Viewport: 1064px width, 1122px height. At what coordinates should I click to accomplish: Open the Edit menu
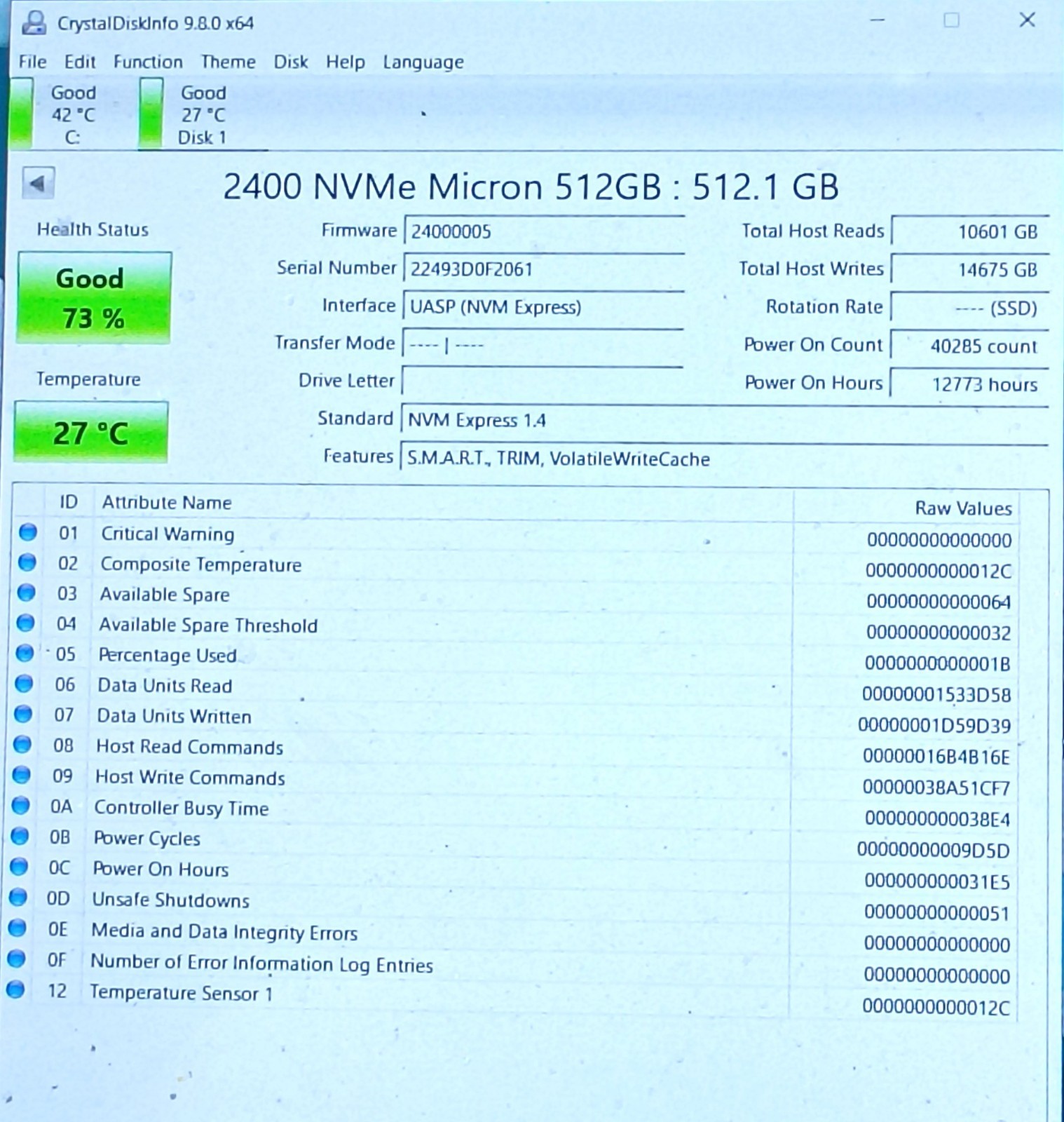tap(80, 62)
